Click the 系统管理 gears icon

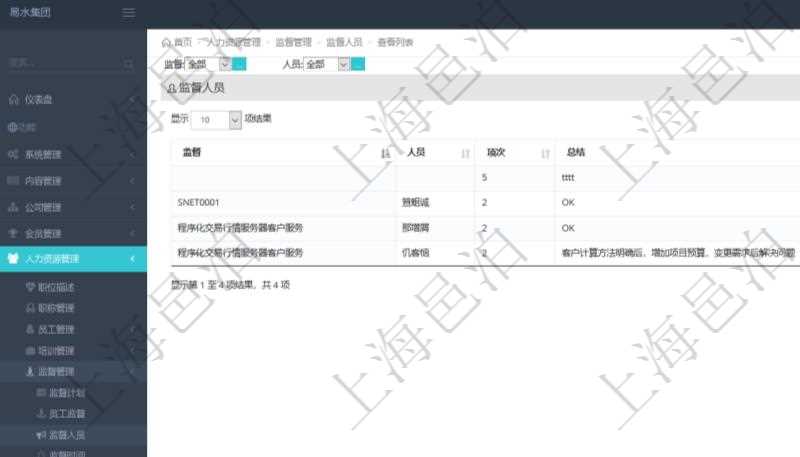coord(13,154)
